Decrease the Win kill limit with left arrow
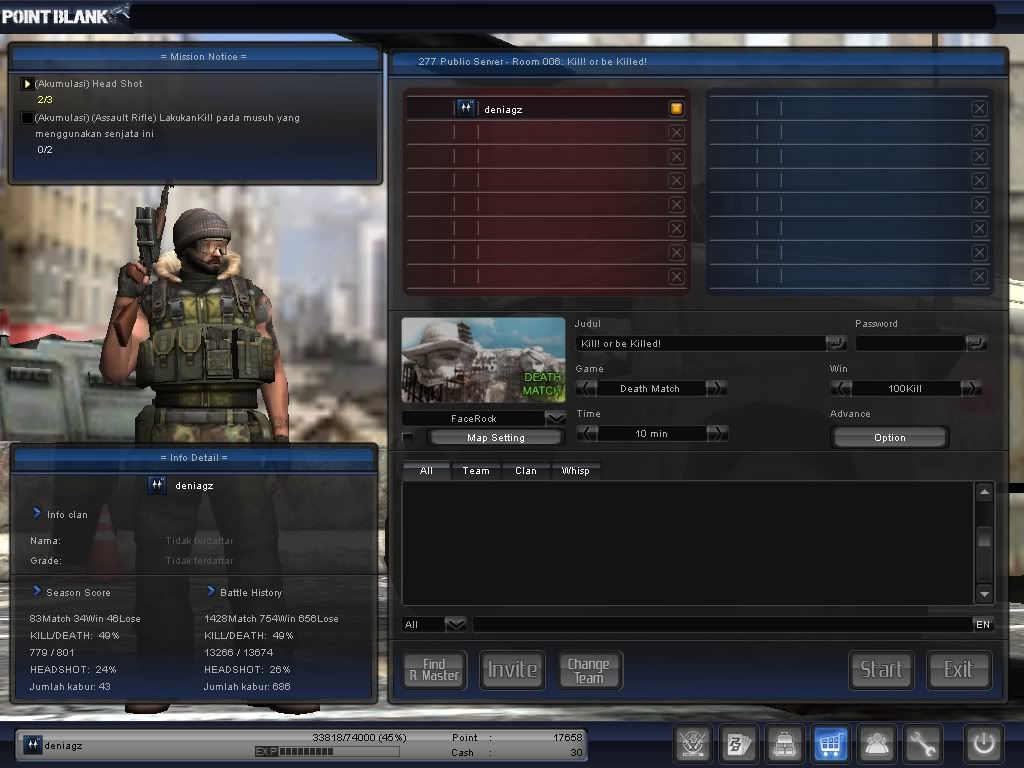 click(841, 389)
